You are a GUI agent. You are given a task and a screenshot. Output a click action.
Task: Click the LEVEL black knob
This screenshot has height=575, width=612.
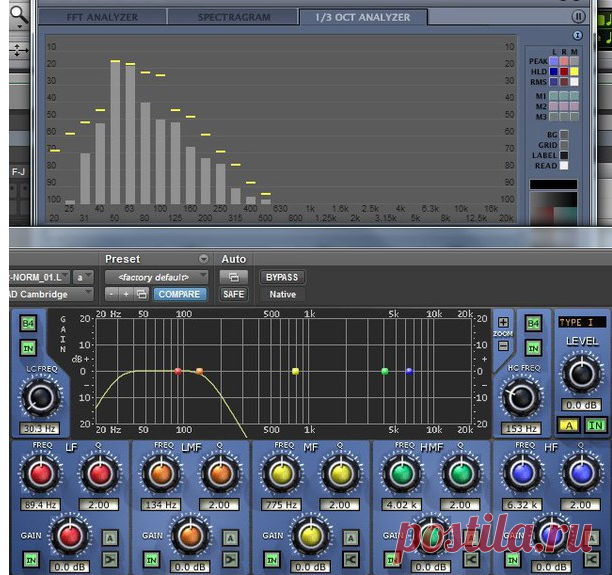coord(582,374)
